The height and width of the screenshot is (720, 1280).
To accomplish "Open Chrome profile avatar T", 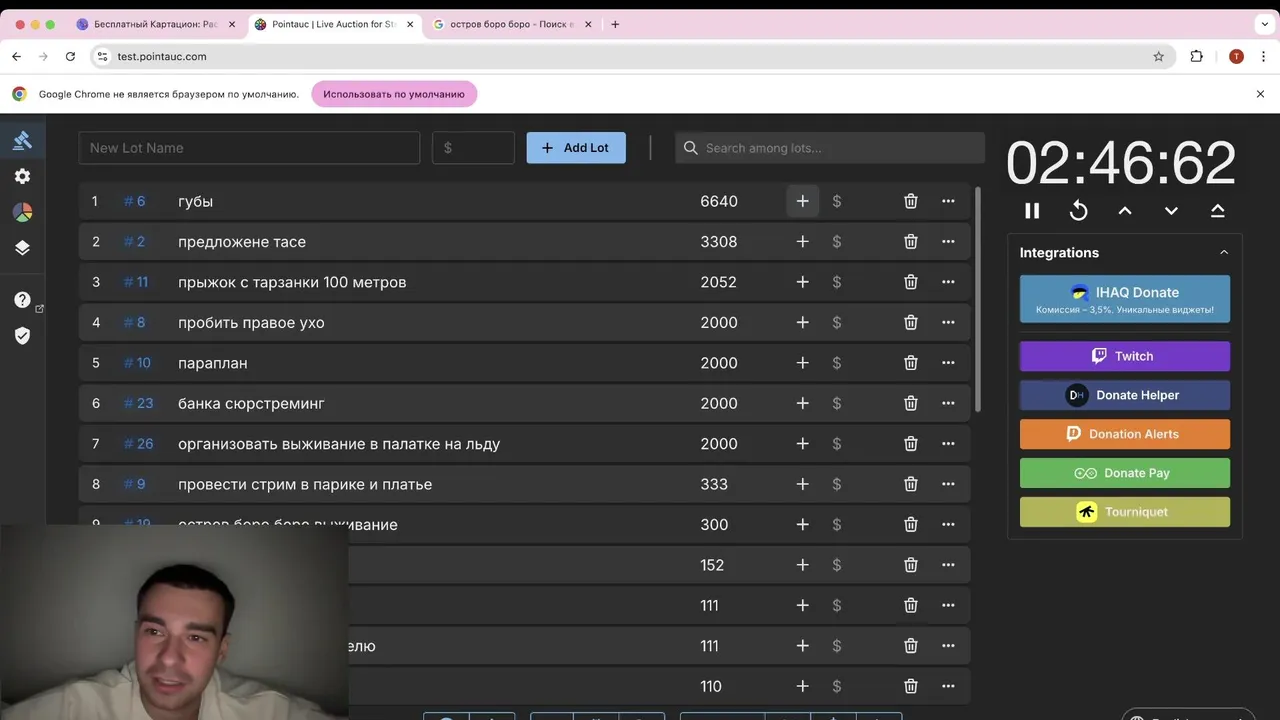I will [x=1236, y=57].
